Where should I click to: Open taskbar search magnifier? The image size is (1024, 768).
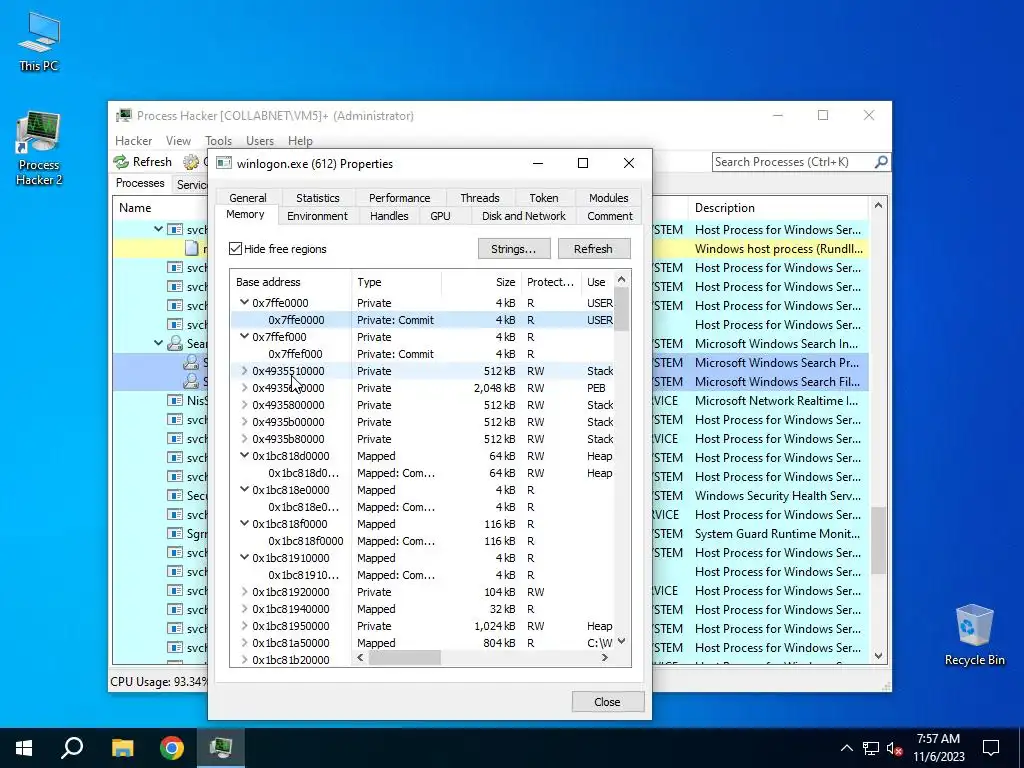point(72,748)
